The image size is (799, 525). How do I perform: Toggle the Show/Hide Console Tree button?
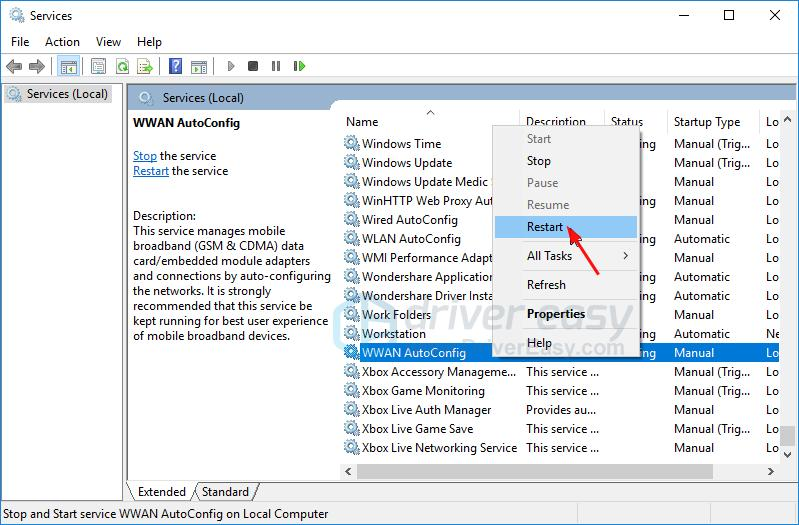pyautogui.click(x=68, y=66)
